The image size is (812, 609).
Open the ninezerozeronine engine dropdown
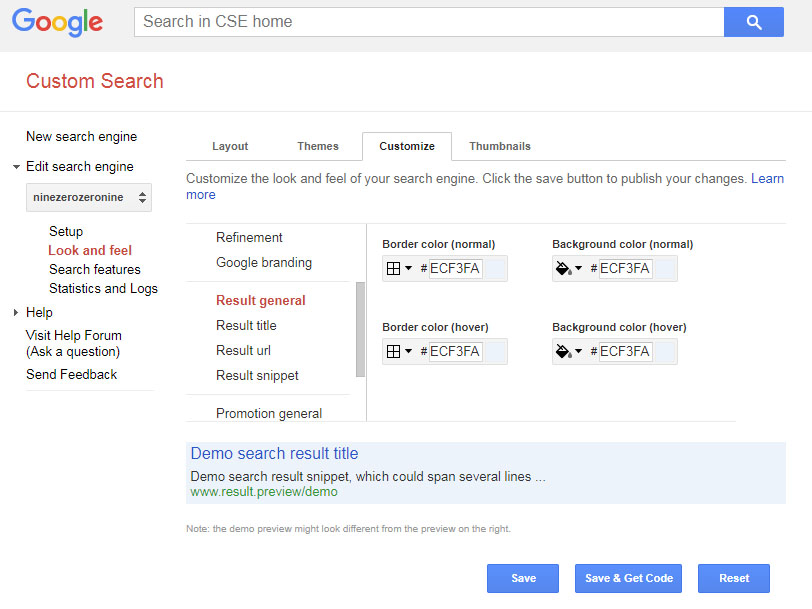(89, 197)
